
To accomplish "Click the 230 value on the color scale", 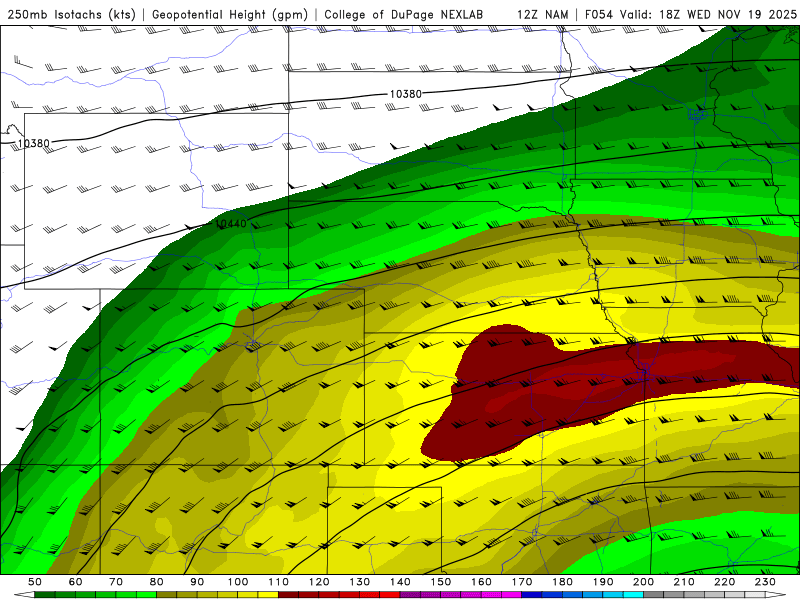I will [x=766, y=582].
